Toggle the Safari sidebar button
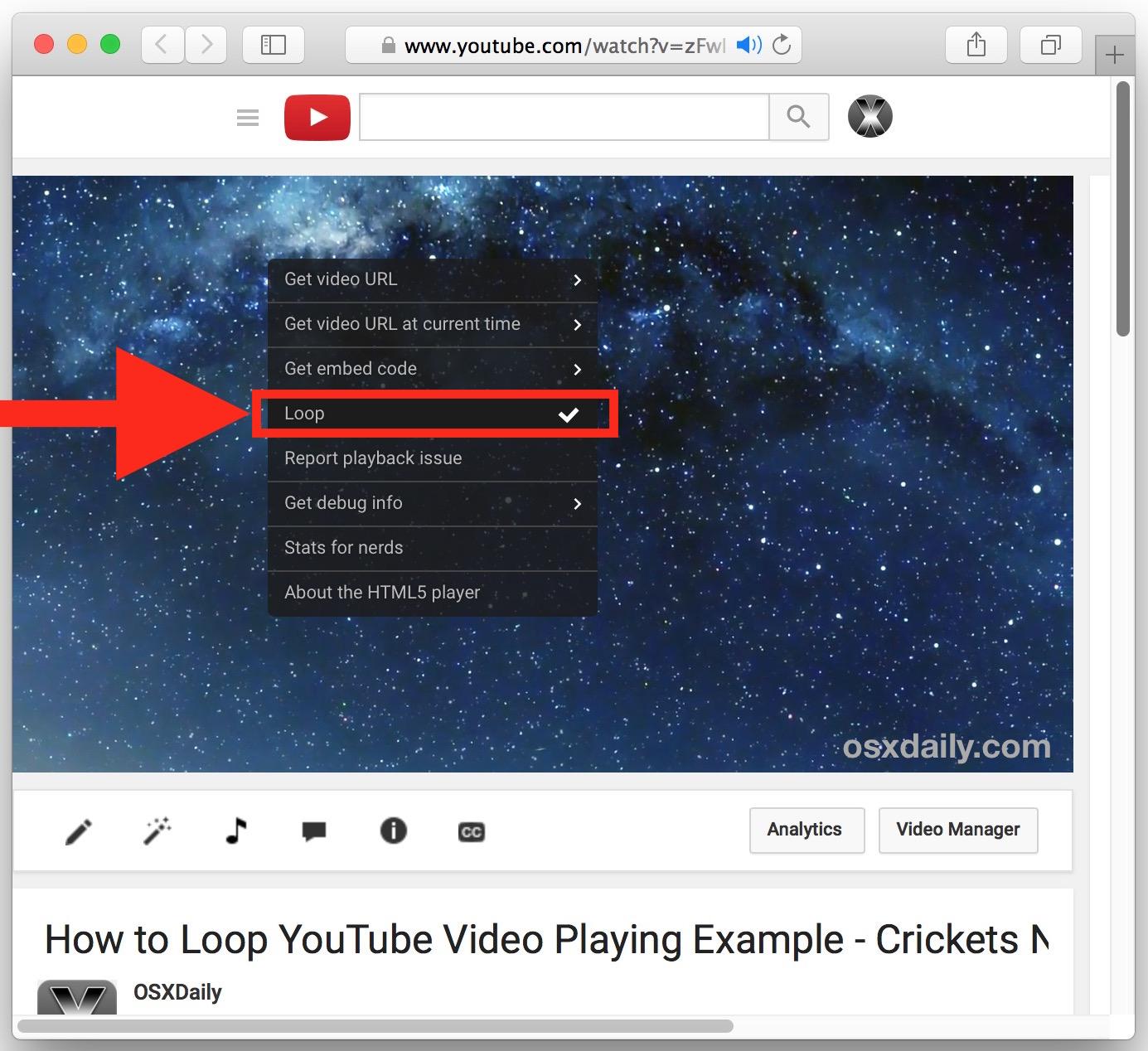This screenshot has width=1148, height=1051. [273, 45]
